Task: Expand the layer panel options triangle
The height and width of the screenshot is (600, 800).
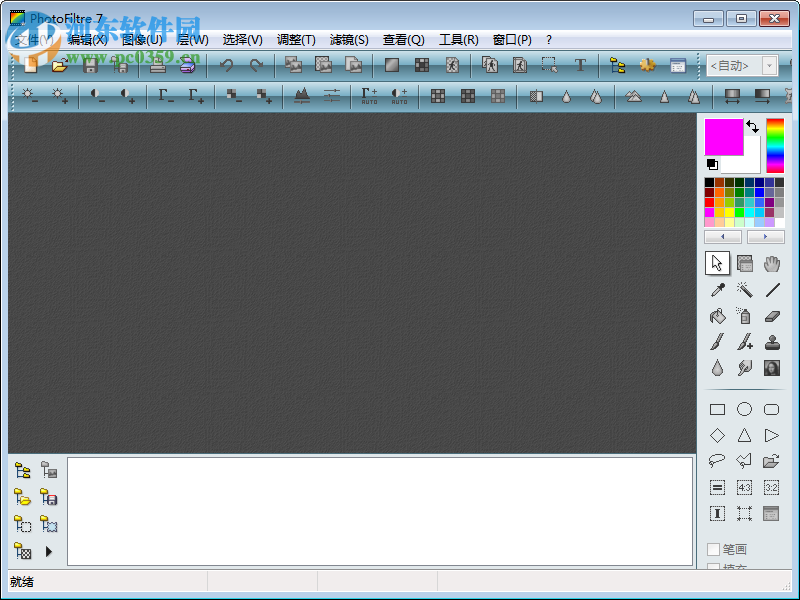Action: [47, 551]
